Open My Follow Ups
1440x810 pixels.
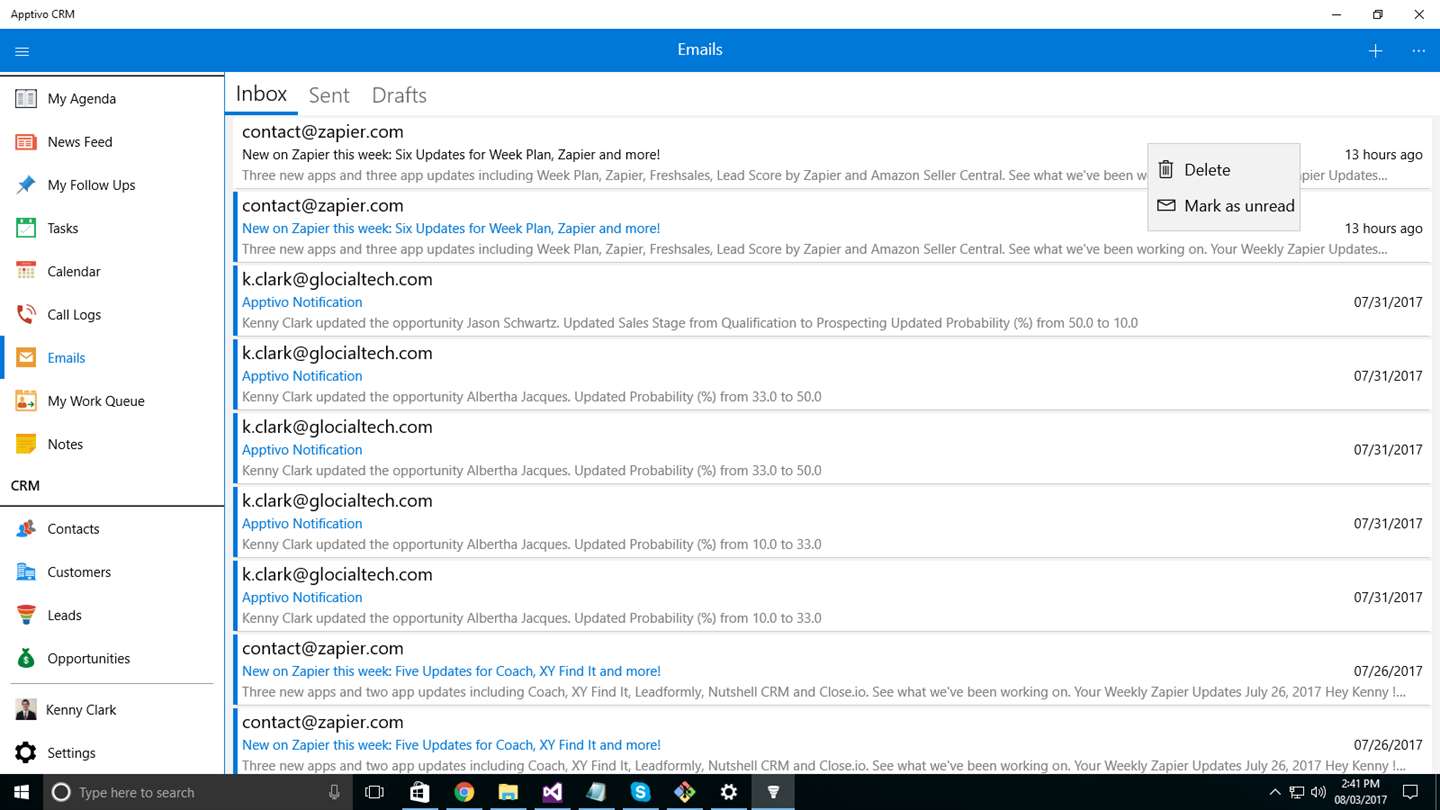click(x=112, y=185)
